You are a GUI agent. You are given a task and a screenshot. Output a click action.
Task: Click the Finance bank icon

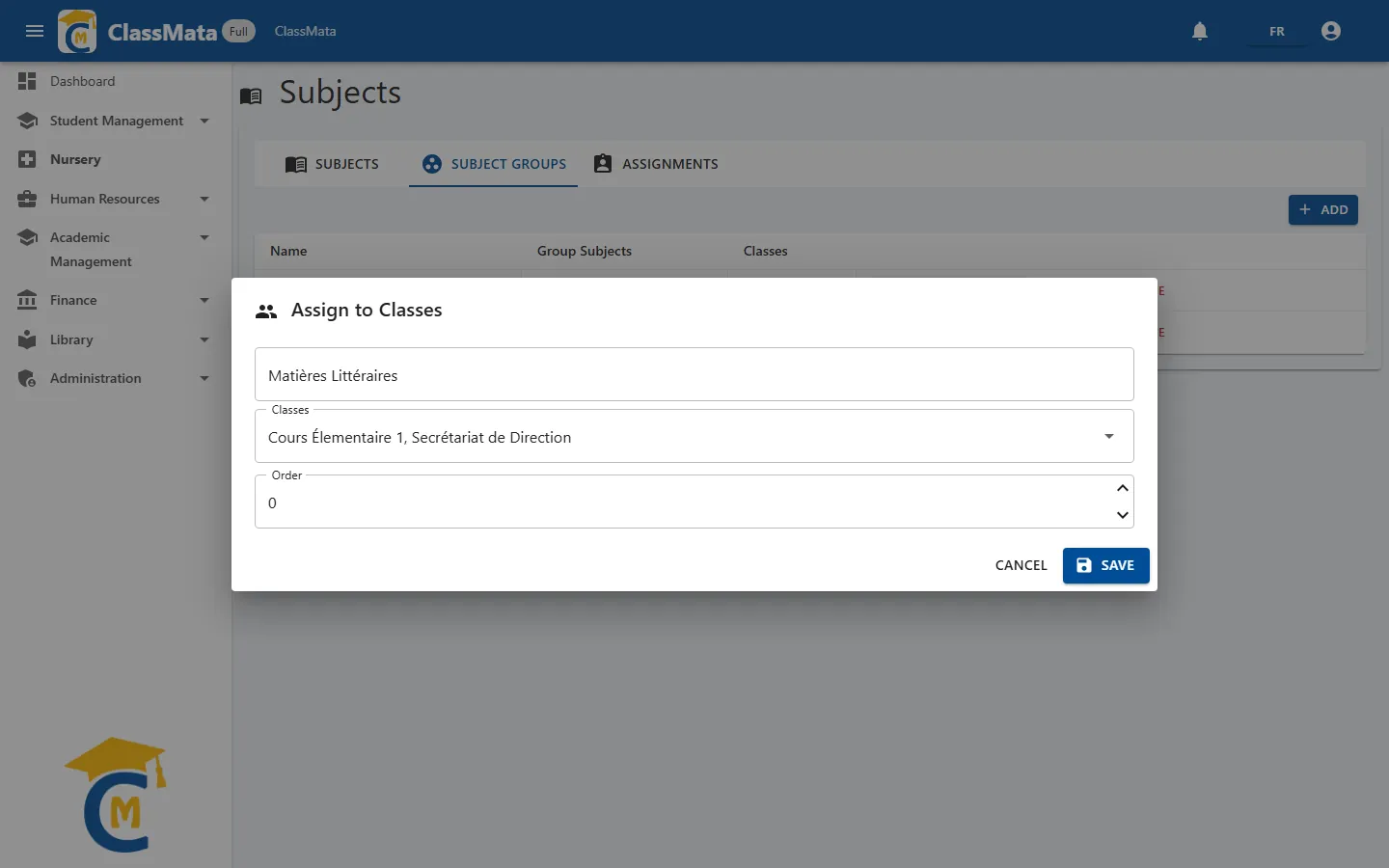pos(27,300)
